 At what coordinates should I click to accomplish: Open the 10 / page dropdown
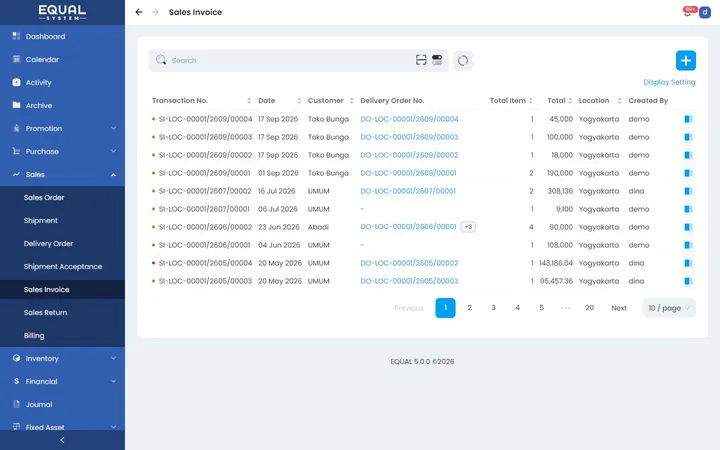tap(669, 308)
